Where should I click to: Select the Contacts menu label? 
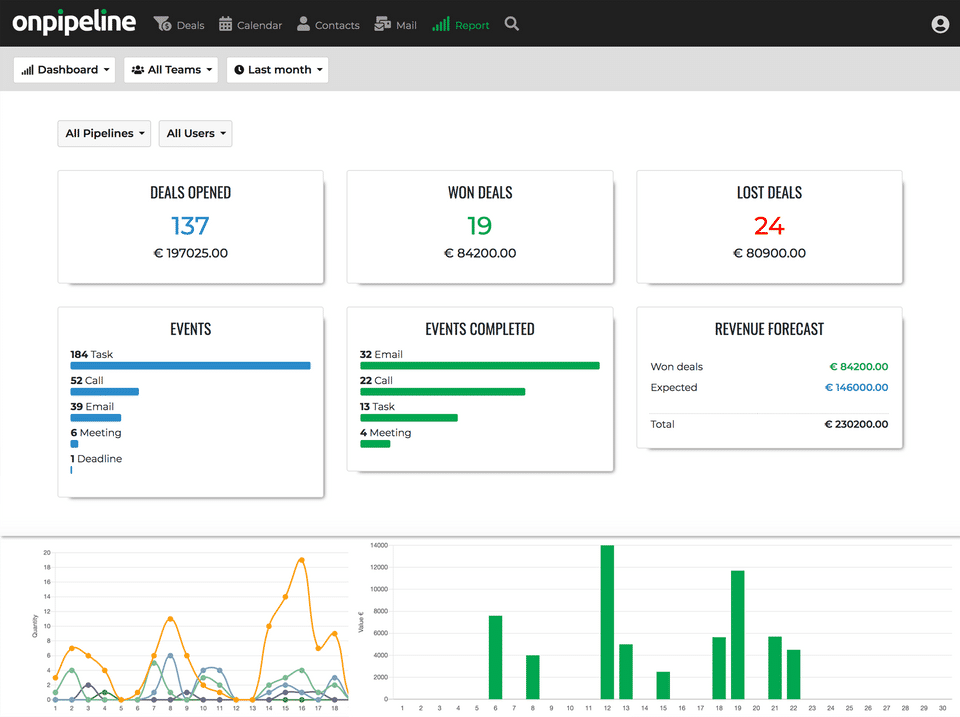pos(337,25)
